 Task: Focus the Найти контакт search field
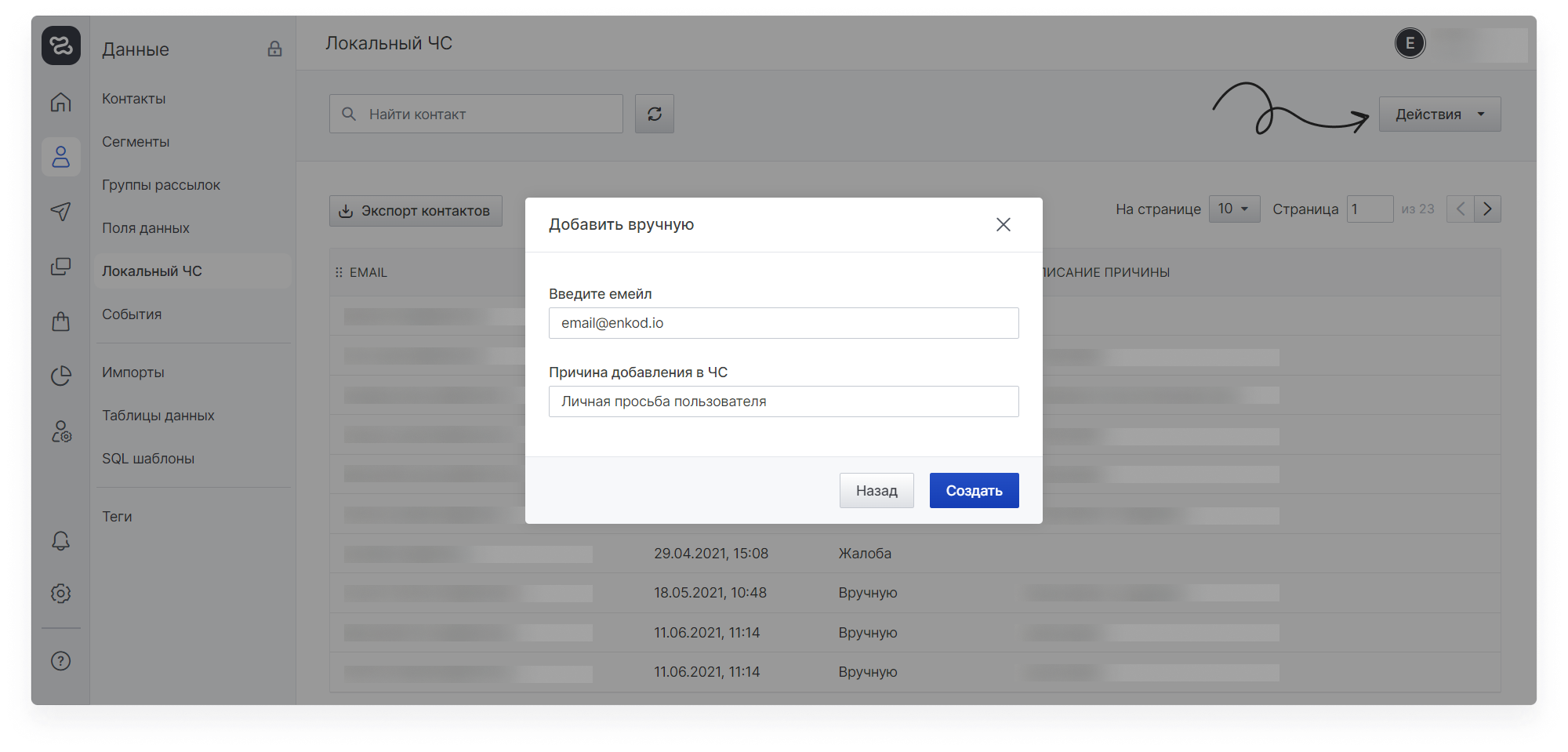coord(476,114)
